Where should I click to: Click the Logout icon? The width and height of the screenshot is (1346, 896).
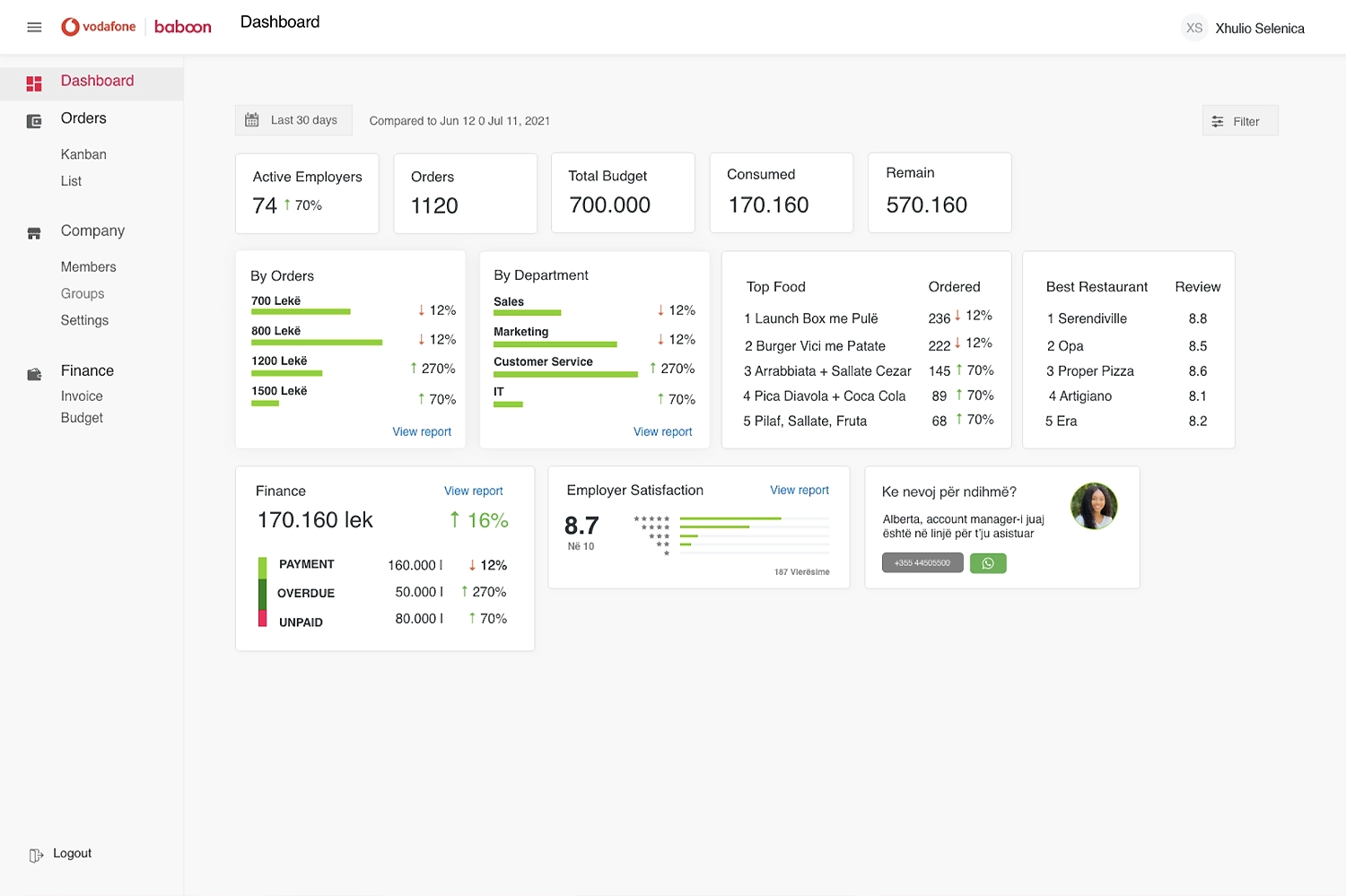coord(34,853)
